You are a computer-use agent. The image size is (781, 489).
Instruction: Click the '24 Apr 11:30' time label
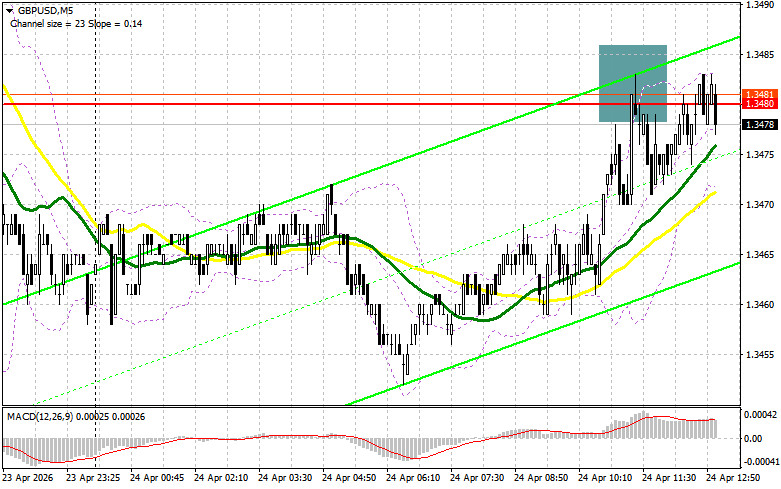(669, 478)
